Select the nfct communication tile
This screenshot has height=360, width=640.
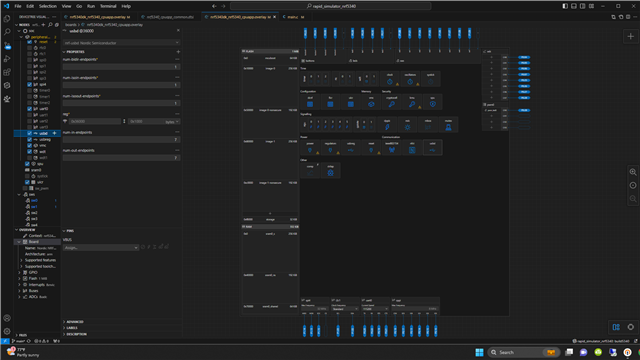pyautogui.click(x=412, y=148)
